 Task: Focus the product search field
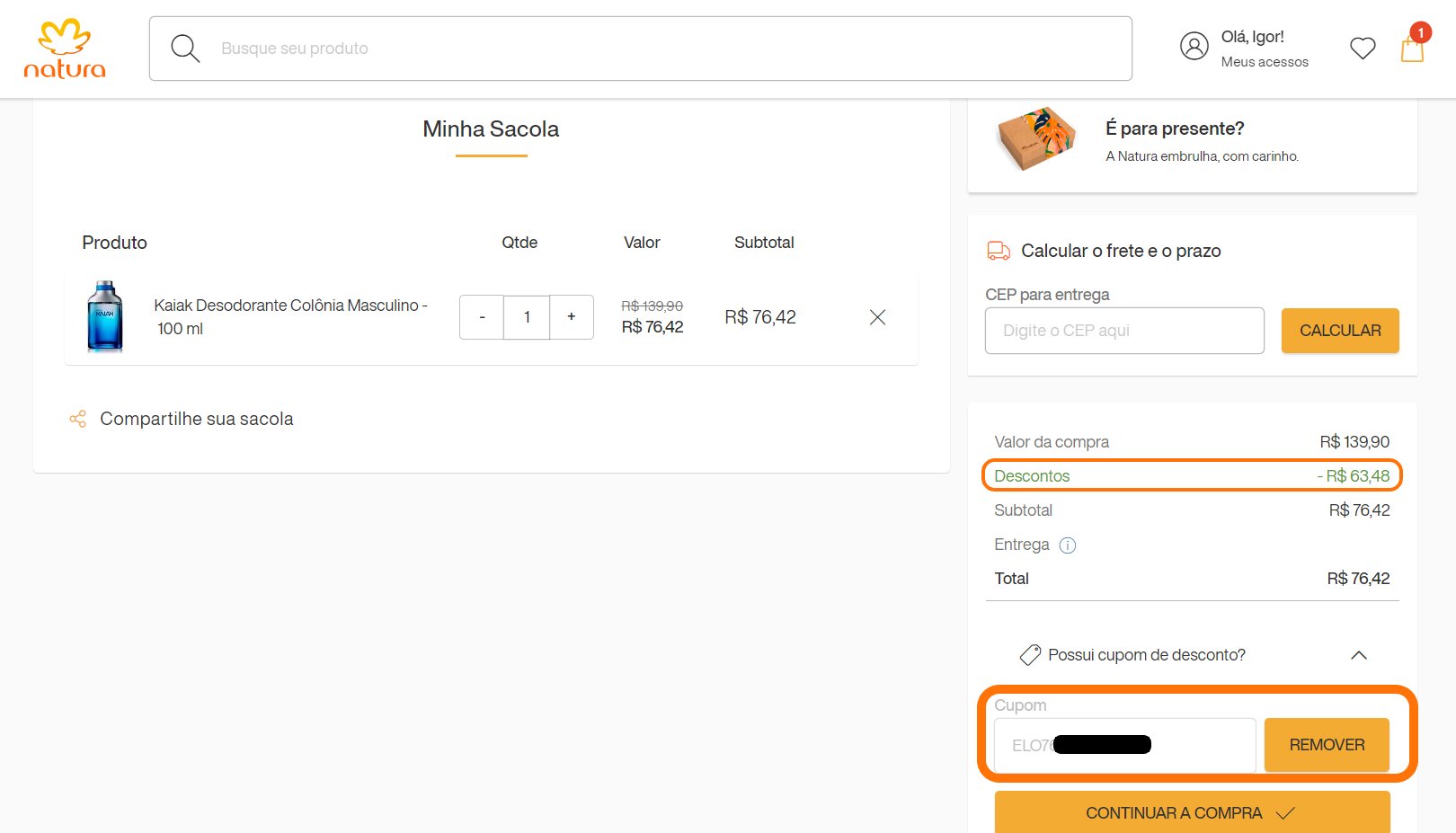coord(640,49)
